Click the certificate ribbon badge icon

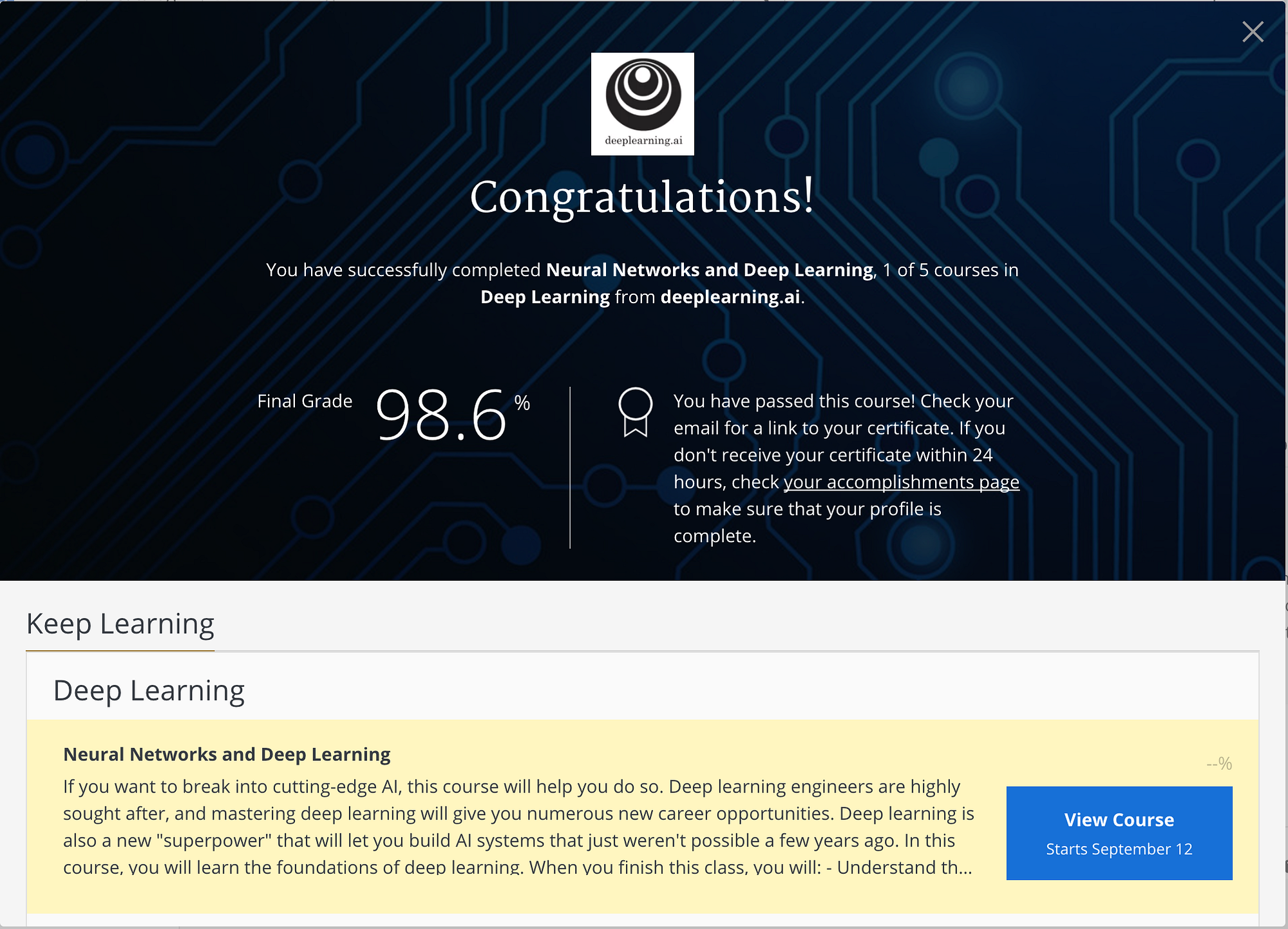[x=635, y=413]
